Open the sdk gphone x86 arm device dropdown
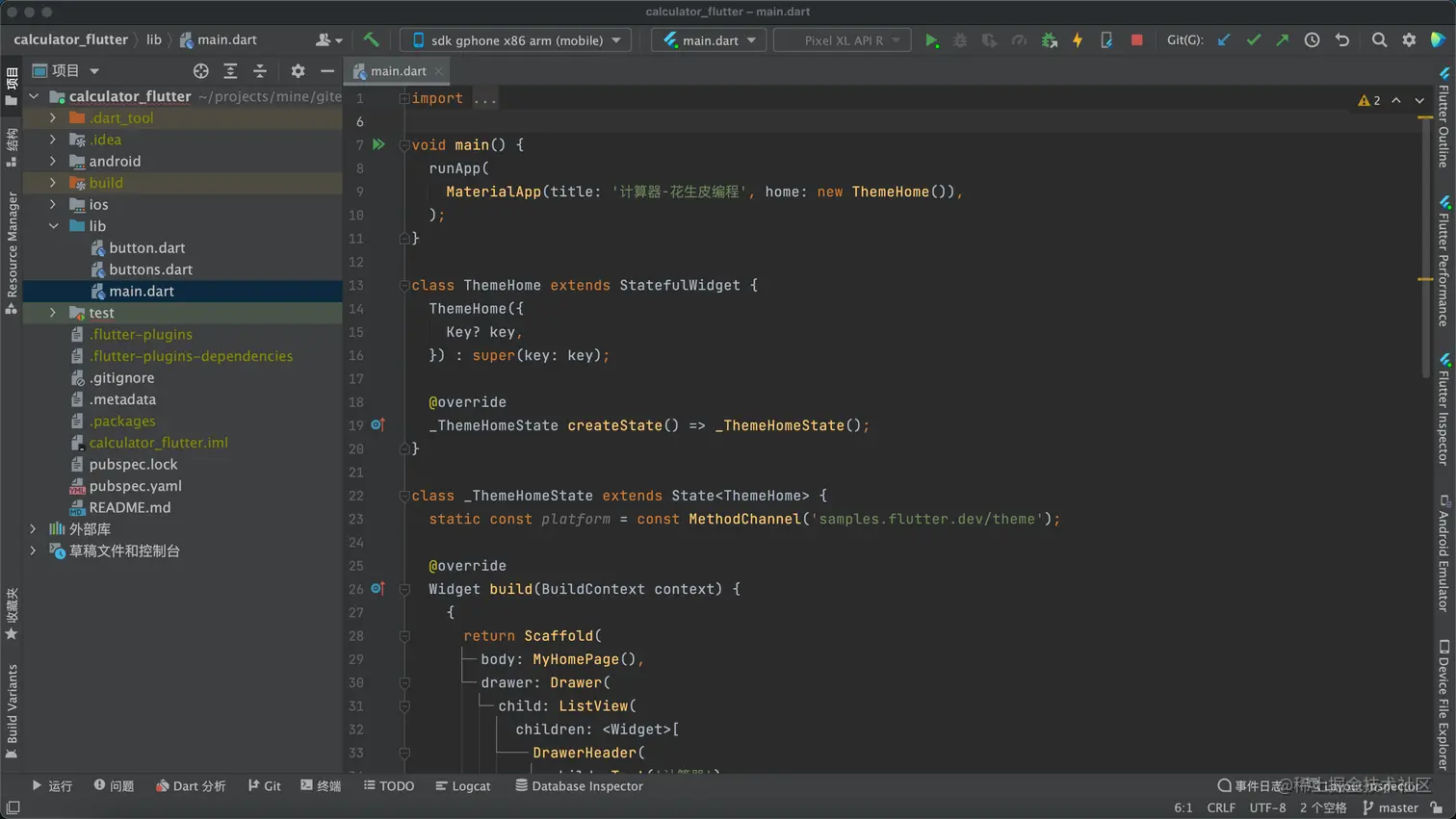This screenshot has height=819, width=1456. 516,40
